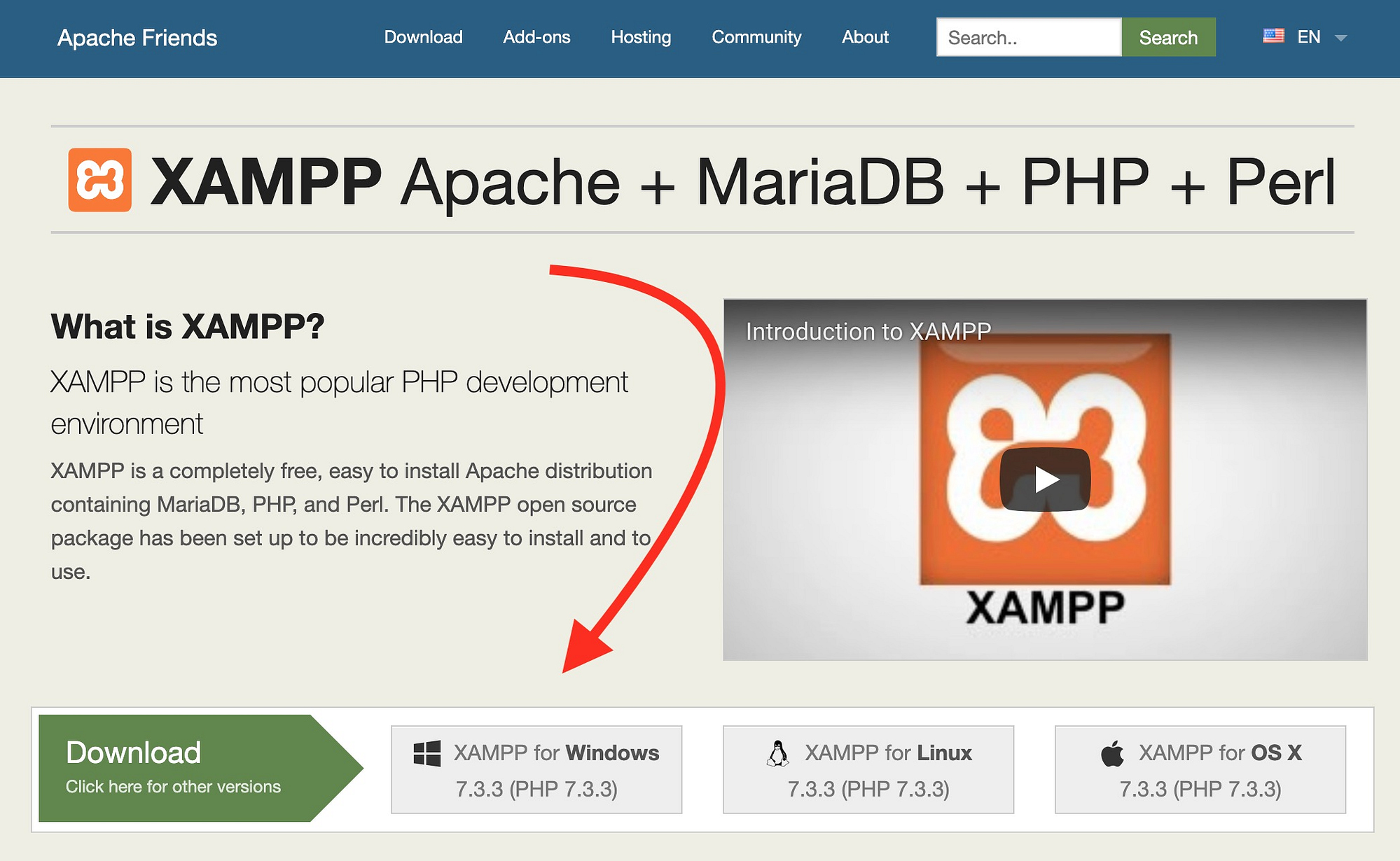Click the Hosting menu item

640,38
